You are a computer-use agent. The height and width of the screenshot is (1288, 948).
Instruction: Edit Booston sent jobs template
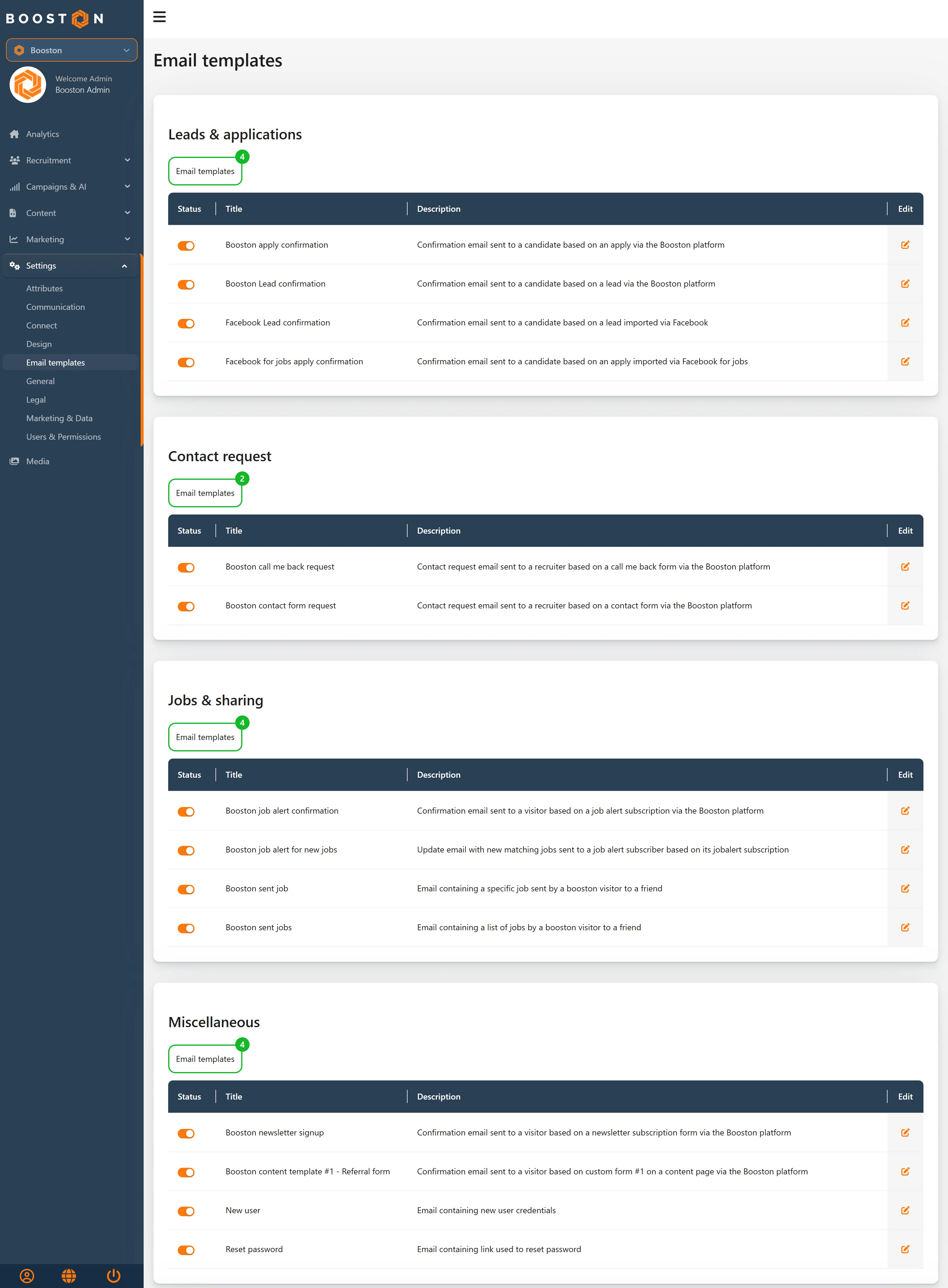[x=905, y=927]
